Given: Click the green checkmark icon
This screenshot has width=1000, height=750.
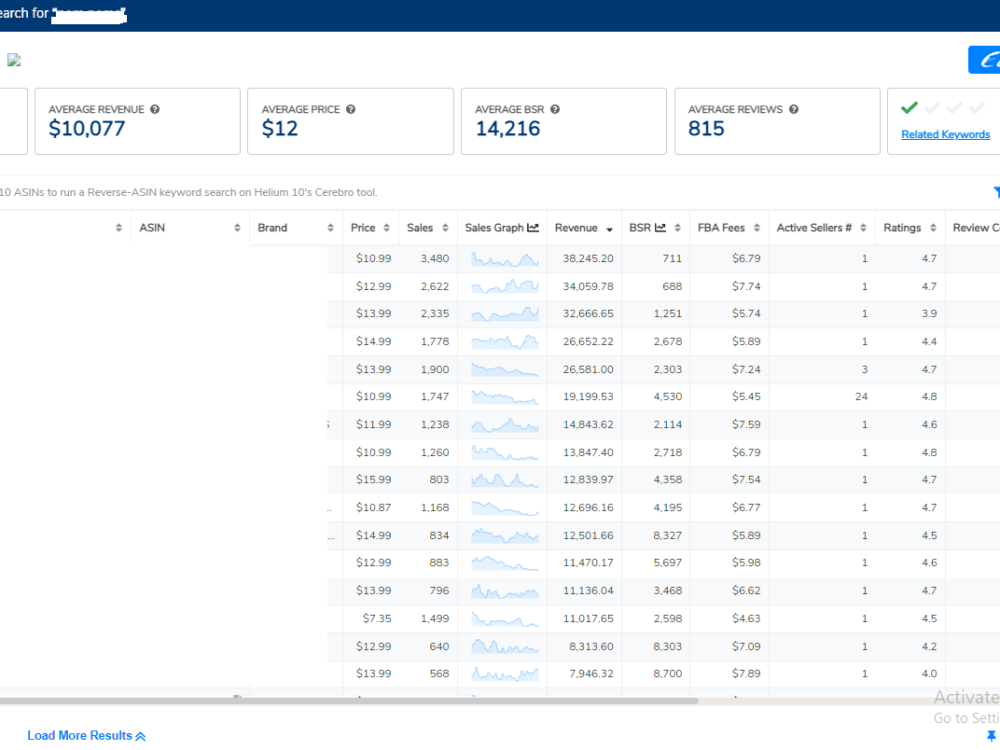Looking at the screenshot, I should 909,108.
